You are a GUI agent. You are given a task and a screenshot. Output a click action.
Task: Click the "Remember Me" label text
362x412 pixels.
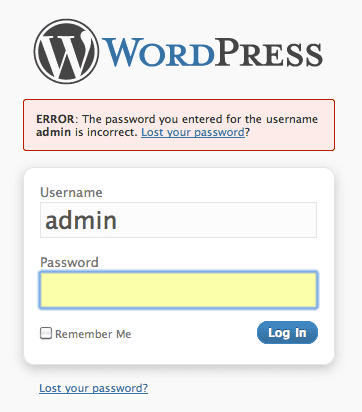(93, 334)
